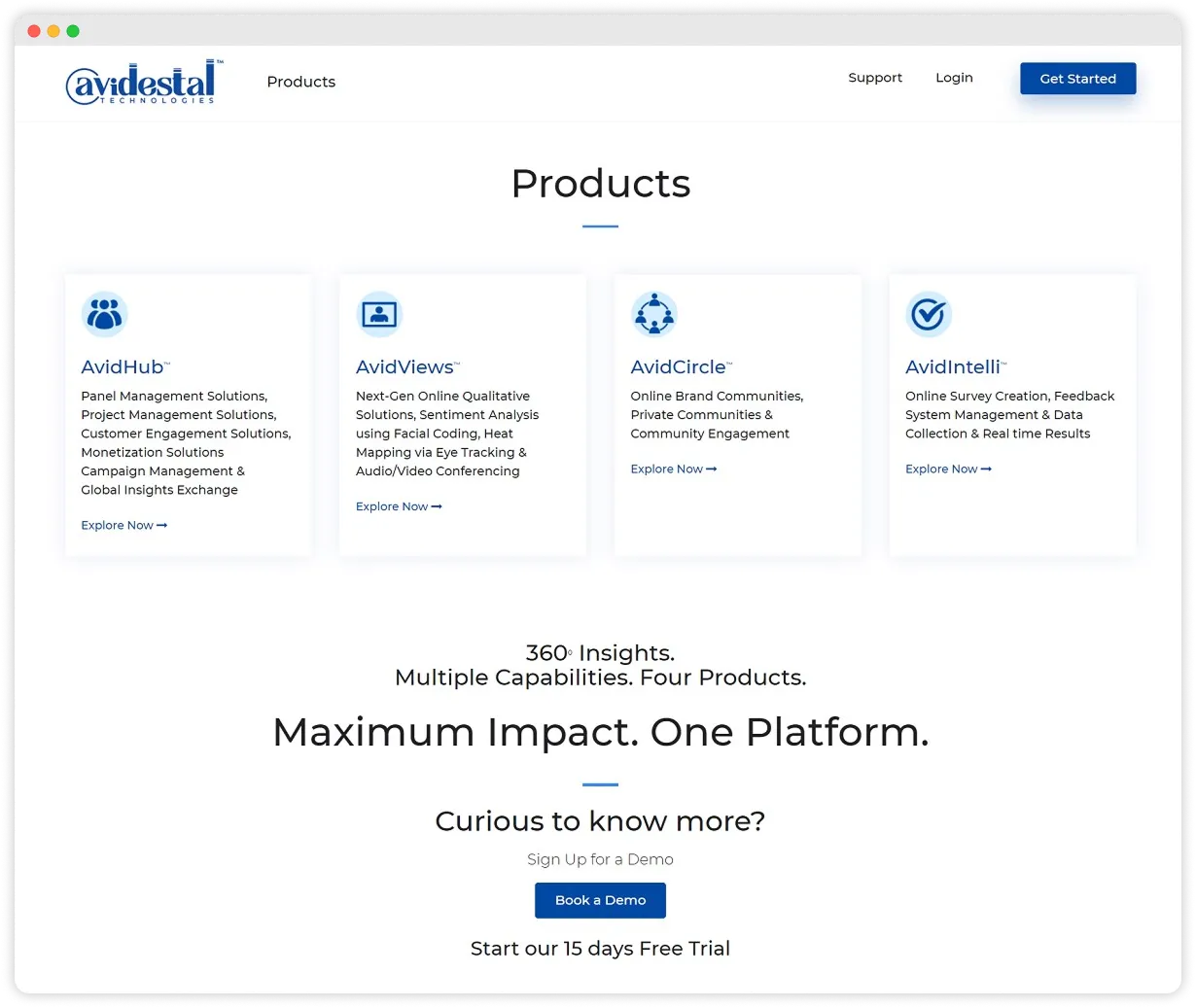
Task: Open the AvidIntelli product title
Action: coord(956,366)
